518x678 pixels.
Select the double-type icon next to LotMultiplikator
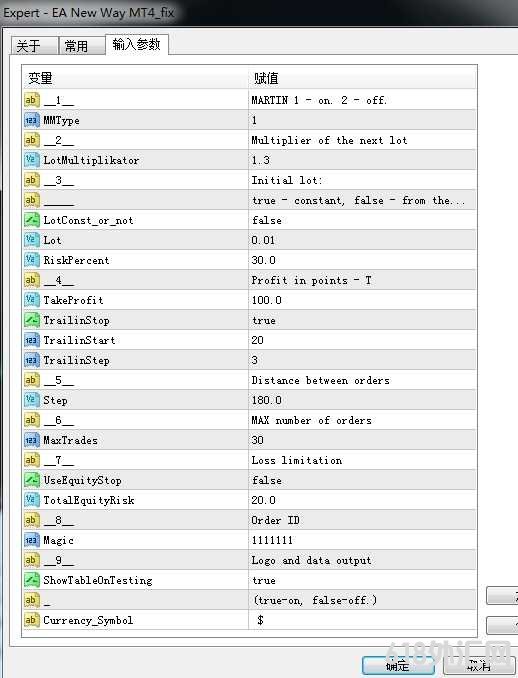pos(32,160)
